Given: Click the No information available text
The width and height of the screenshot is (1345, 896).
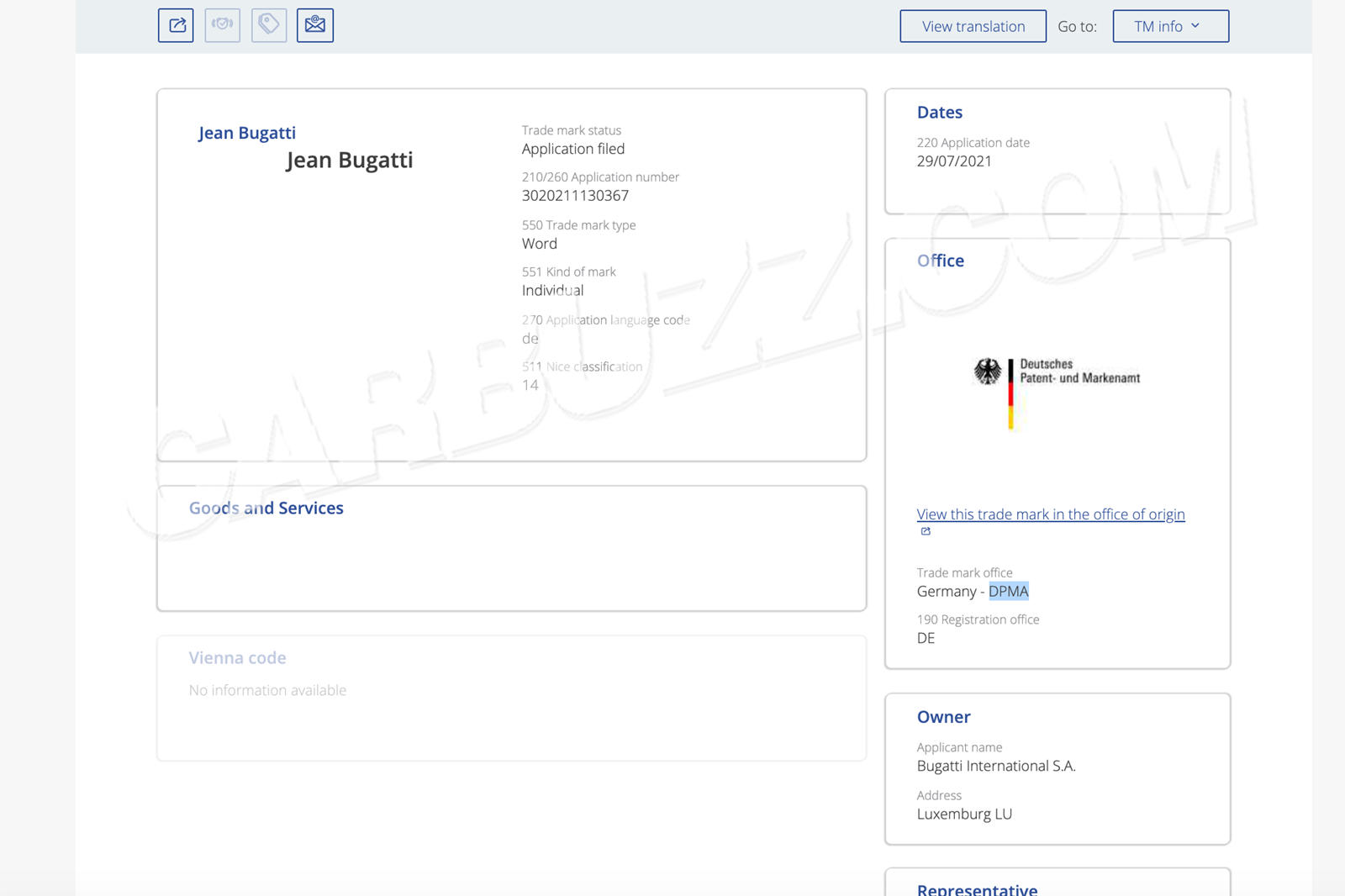Looking at the screenshot, I should tap(267, 690).
